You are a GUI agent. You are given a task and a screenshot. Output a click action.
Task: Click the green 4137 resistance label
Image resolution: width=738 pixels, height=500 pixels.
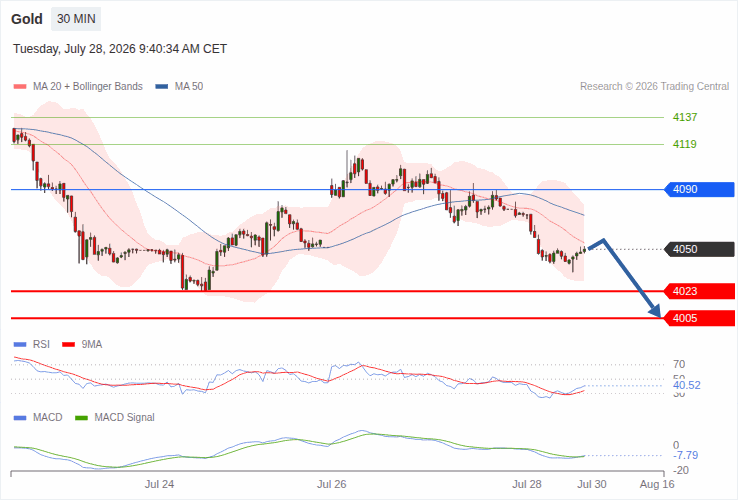click(685, 117)
